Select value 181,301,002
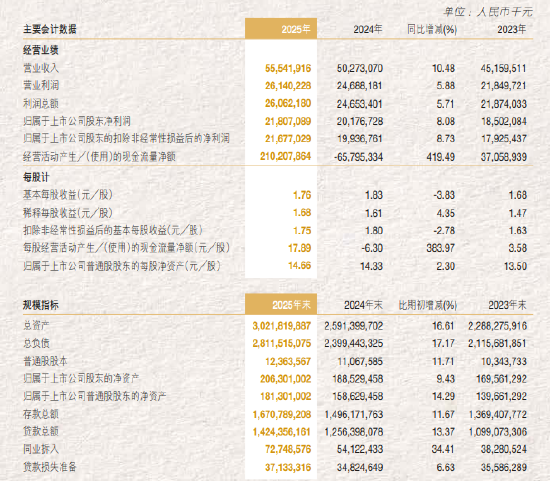This screenshot has width=550, height=481. point(286,396)
